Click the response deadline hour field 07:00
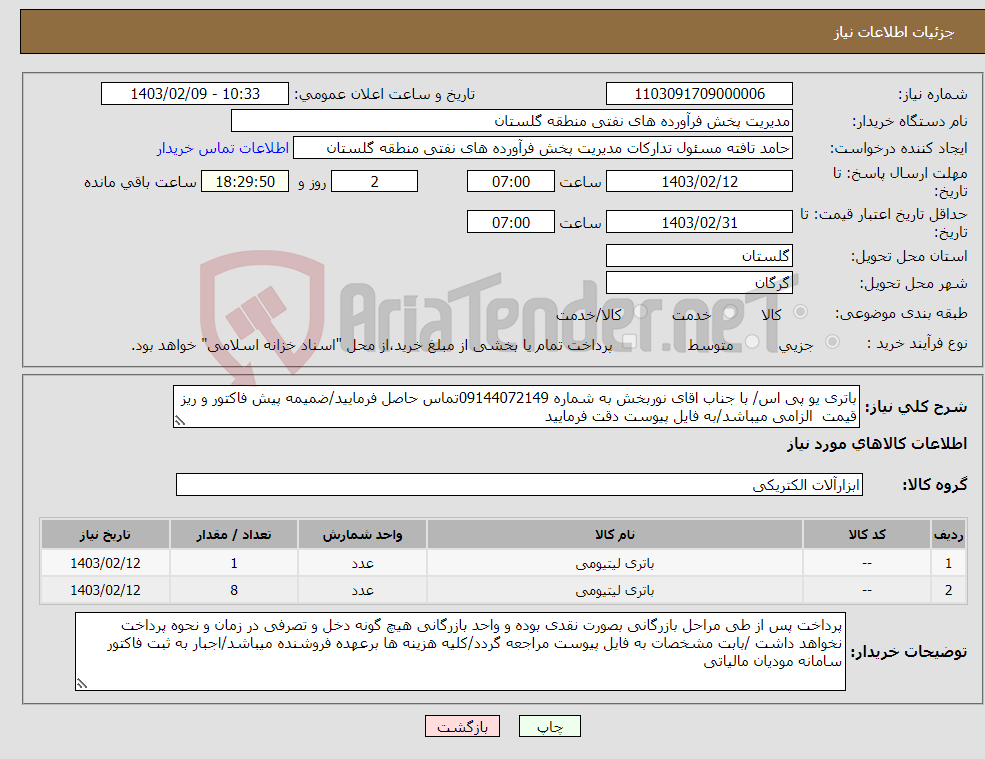Viewport: 985px width, 759px height. click(511, 182)
